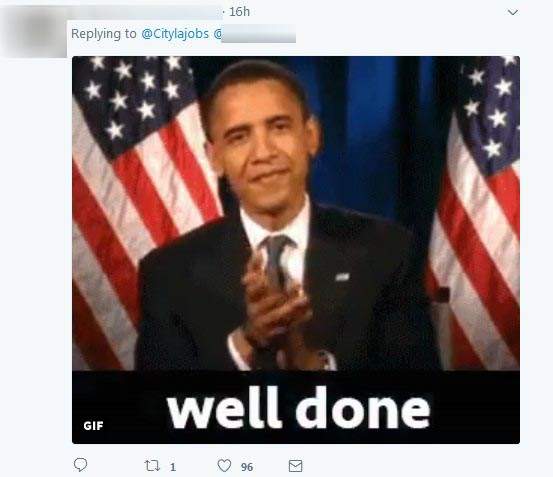553x477 pixels.
Task: Retweet this post using the arrows icon
Action: pyautogui.click(x=152, y=466)
